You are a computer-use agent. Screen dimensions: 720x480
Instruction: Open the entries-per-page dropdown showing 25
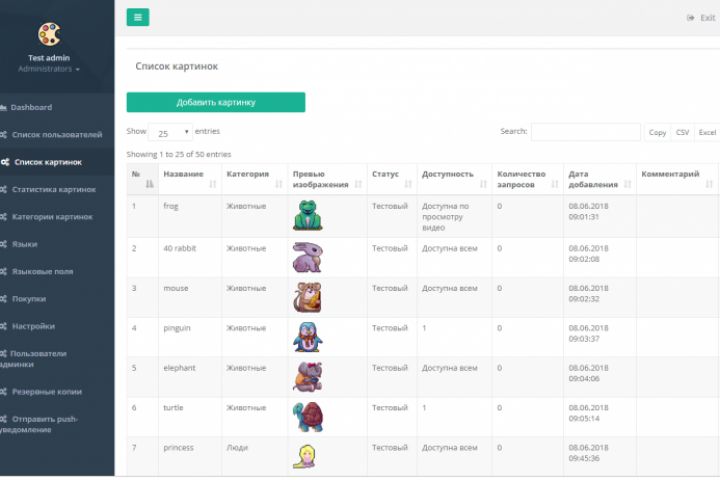click(173, 132)
